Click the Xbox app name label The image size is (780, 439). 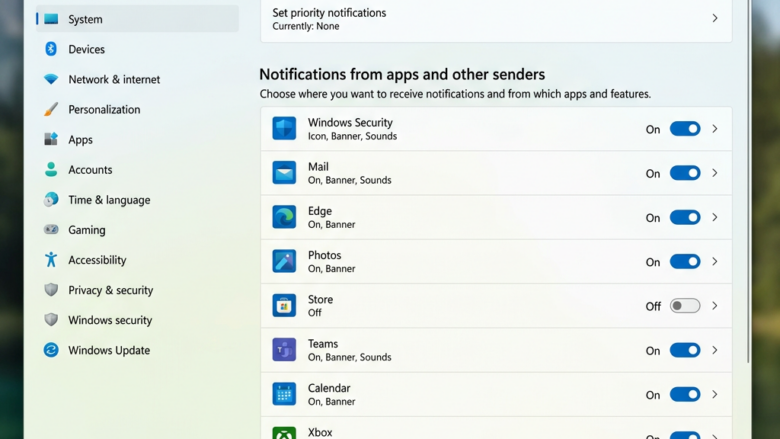320,432
